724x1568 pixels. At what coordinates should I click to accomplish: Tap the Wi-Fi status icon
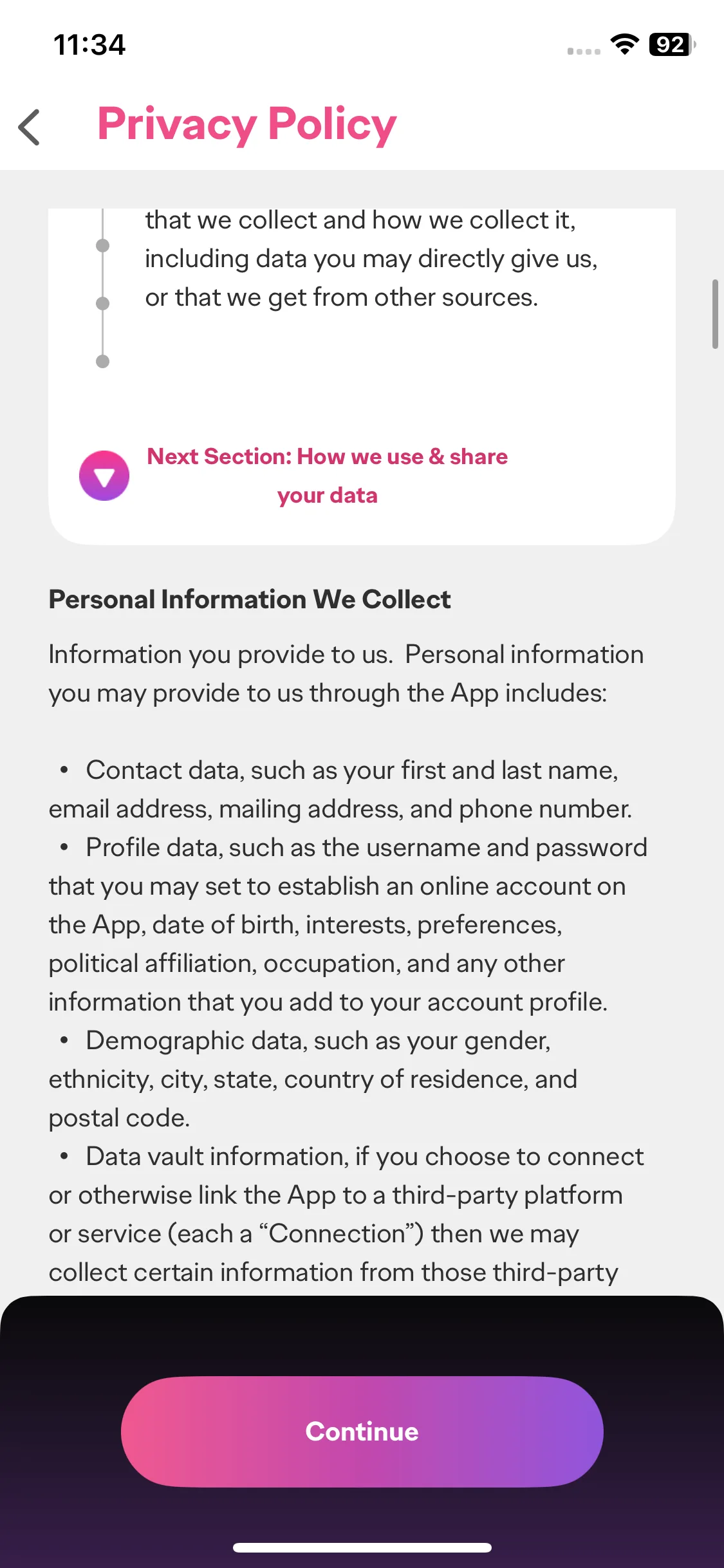[x=624, y=44]
